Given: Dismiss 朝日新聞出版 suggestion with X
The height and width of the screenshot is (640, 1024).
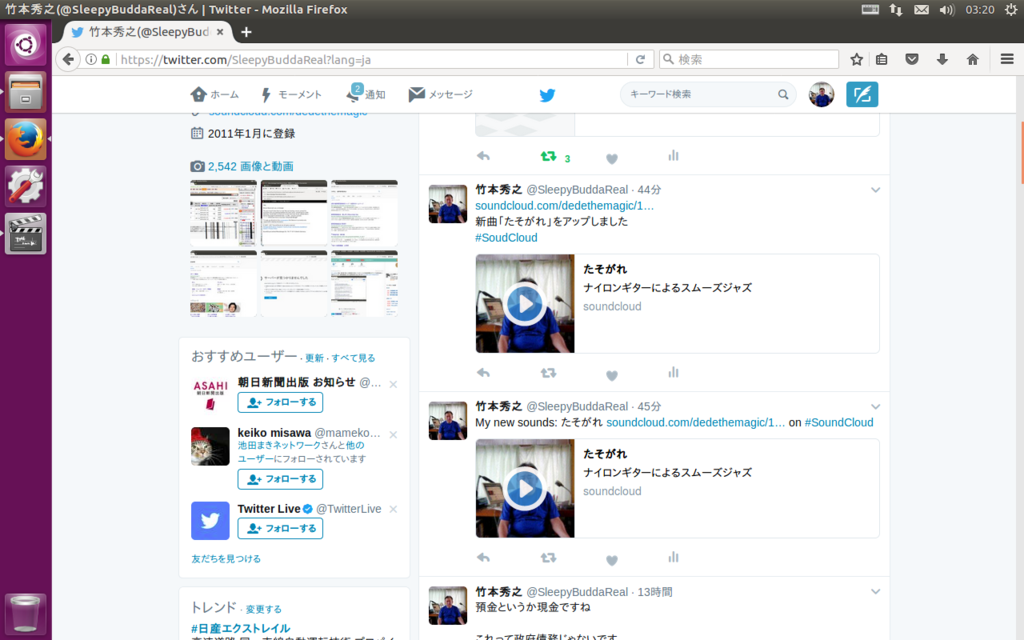Looking at the screenshot, I should point(393,384).
